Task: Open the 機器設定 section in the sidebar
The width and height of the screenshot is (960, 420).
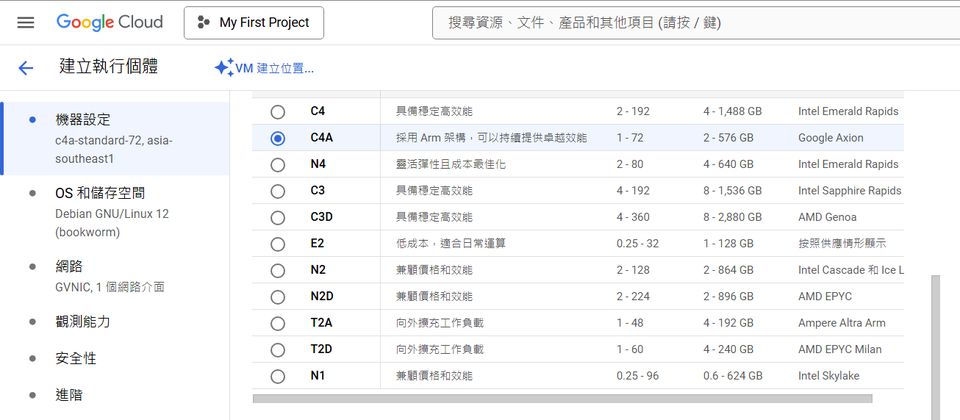Action: click(x=115, y=139)
